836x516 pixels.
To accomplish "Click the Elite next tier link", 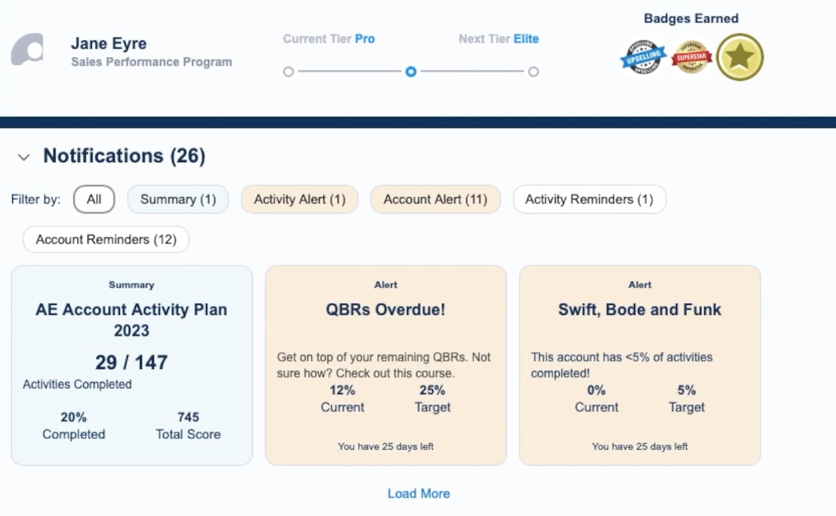I will 526,39.
